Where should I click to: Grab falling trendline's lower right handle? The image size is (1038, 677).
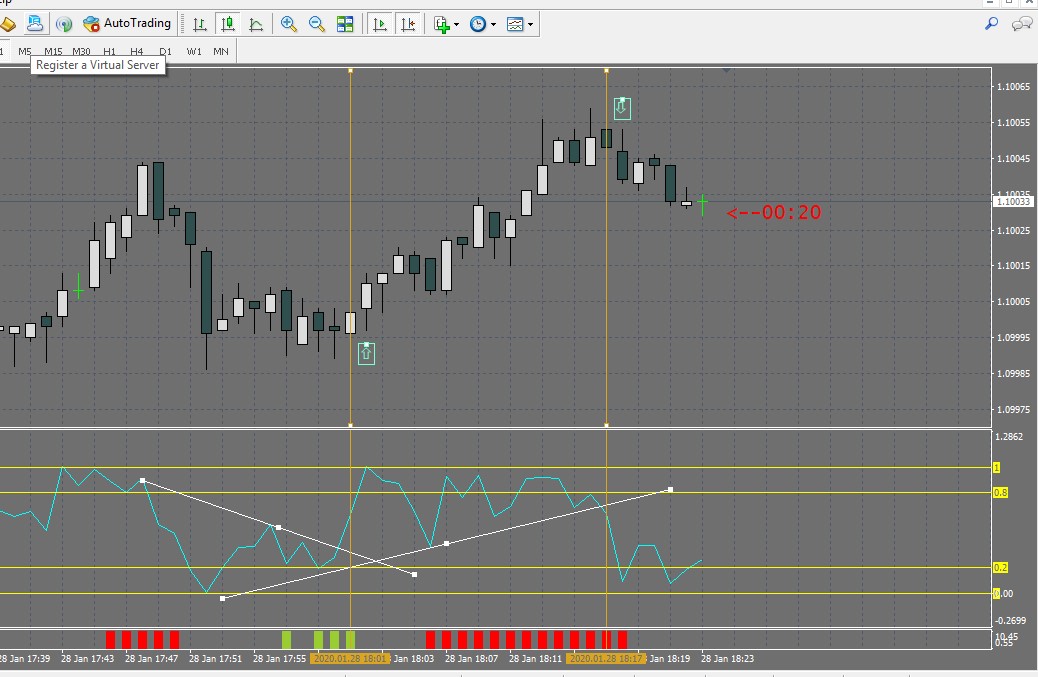click(x=414, y=574)
